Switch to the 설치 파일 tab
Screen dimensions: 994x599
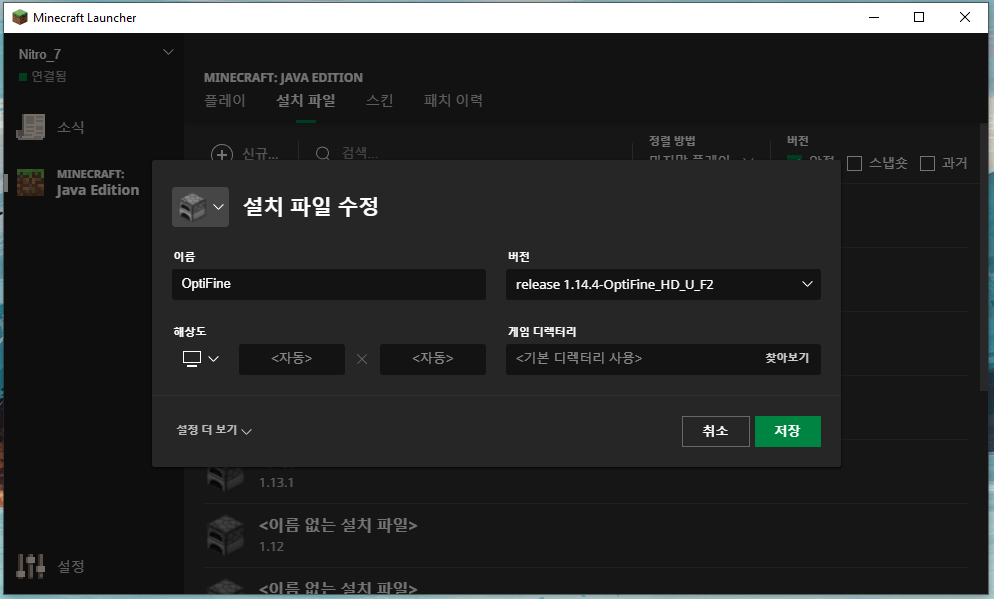(306, 100)
